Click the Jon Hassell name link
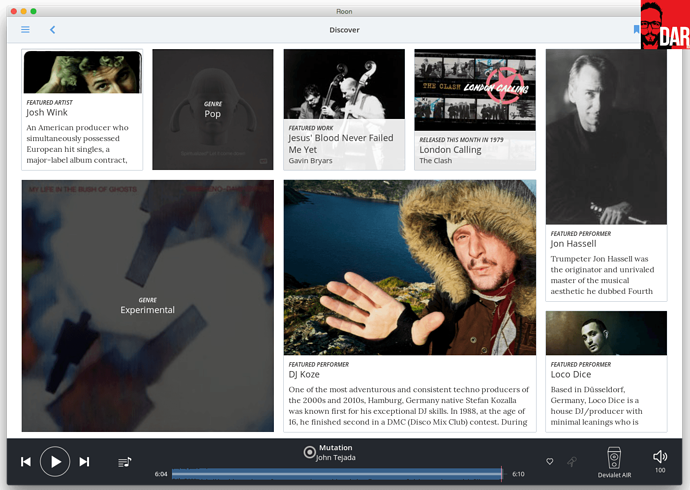 click(x=573, y=244)
